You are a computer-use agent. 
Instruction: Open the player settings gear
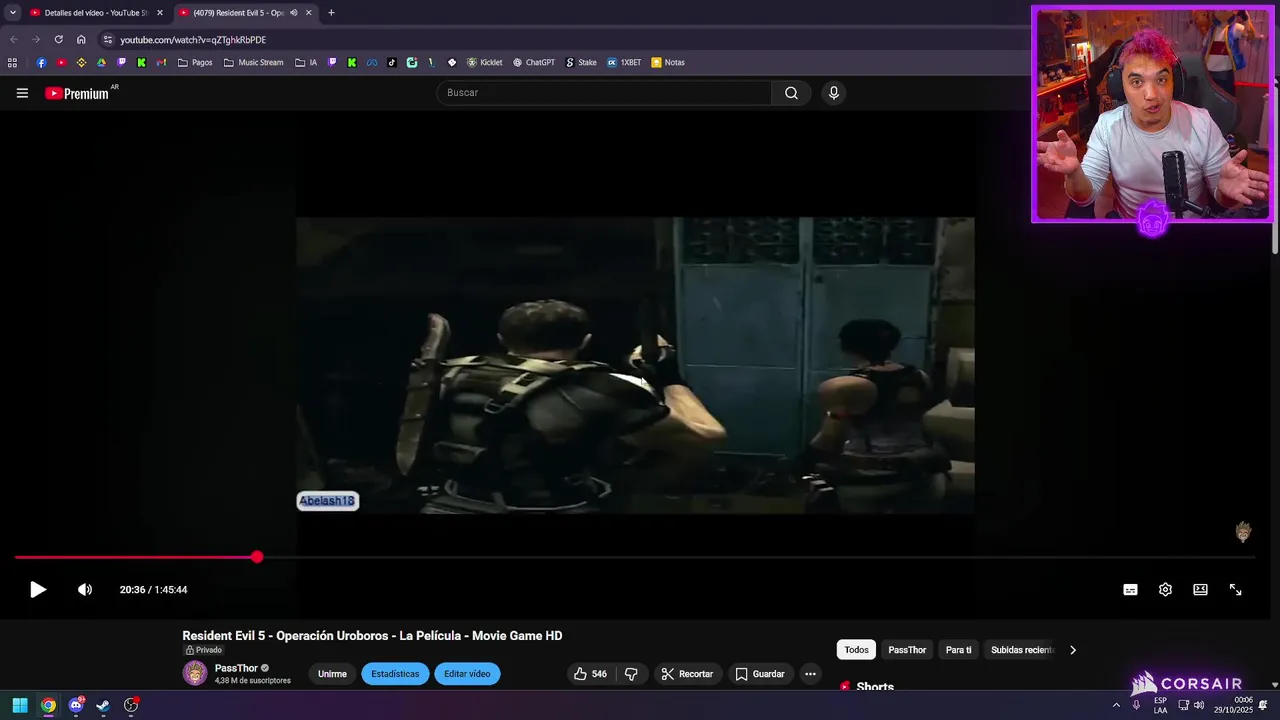[1165, 590]
